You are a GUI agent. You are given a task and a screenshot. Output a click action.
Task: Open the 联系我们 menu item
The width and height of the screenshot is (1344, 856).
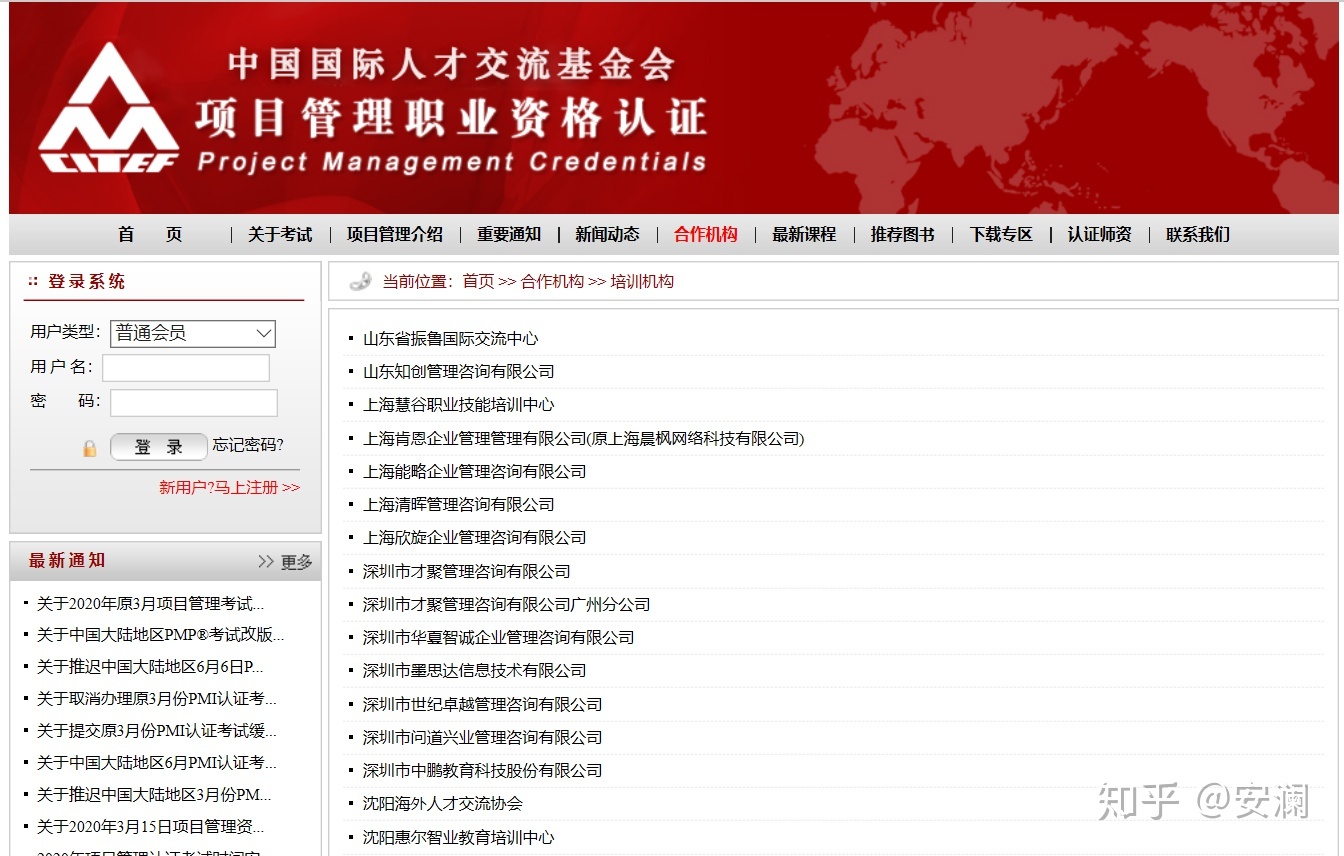(1198, 234)
